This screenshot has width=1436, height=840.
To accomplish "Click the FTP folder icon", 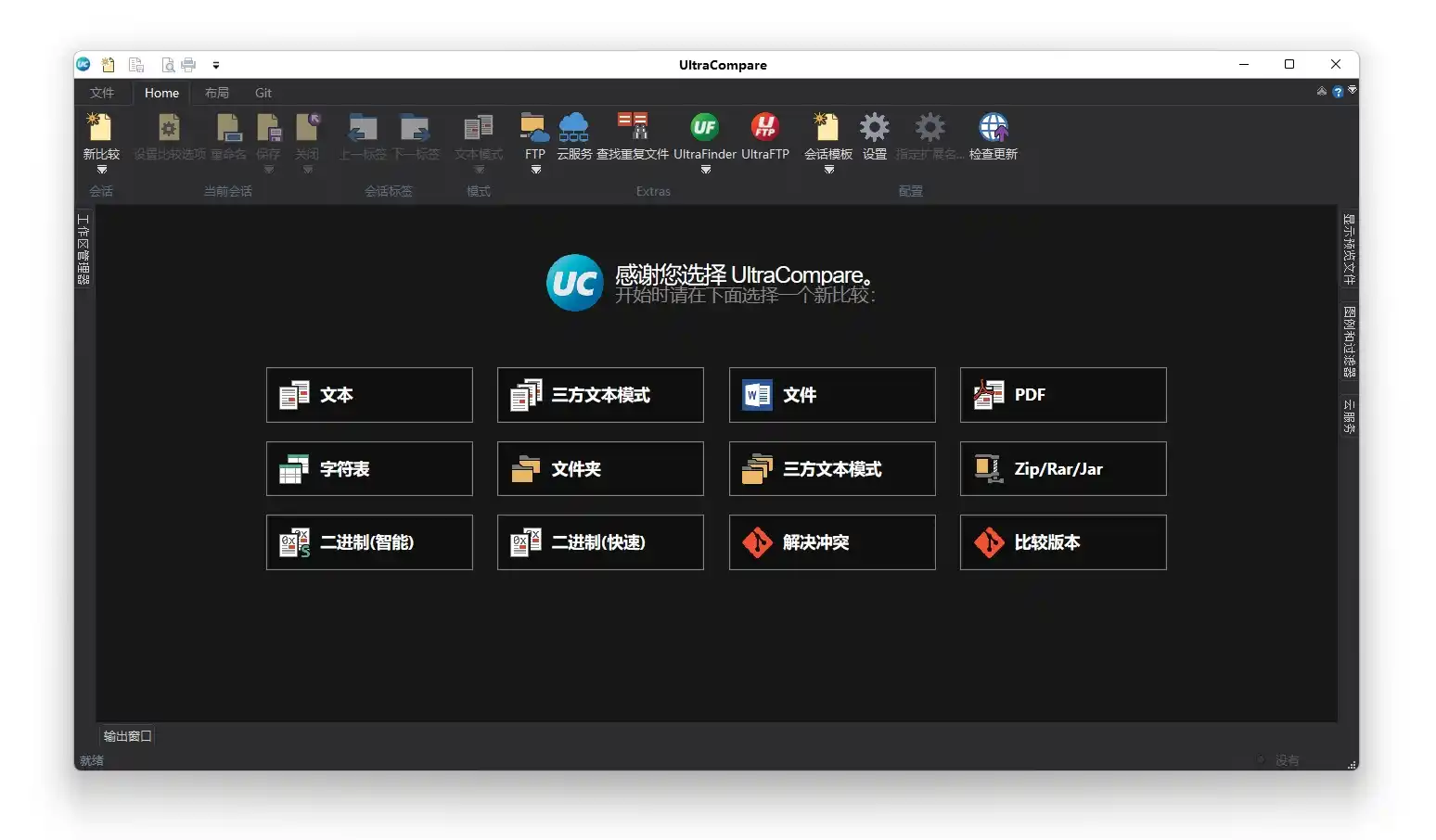I will tap(535, 127).
